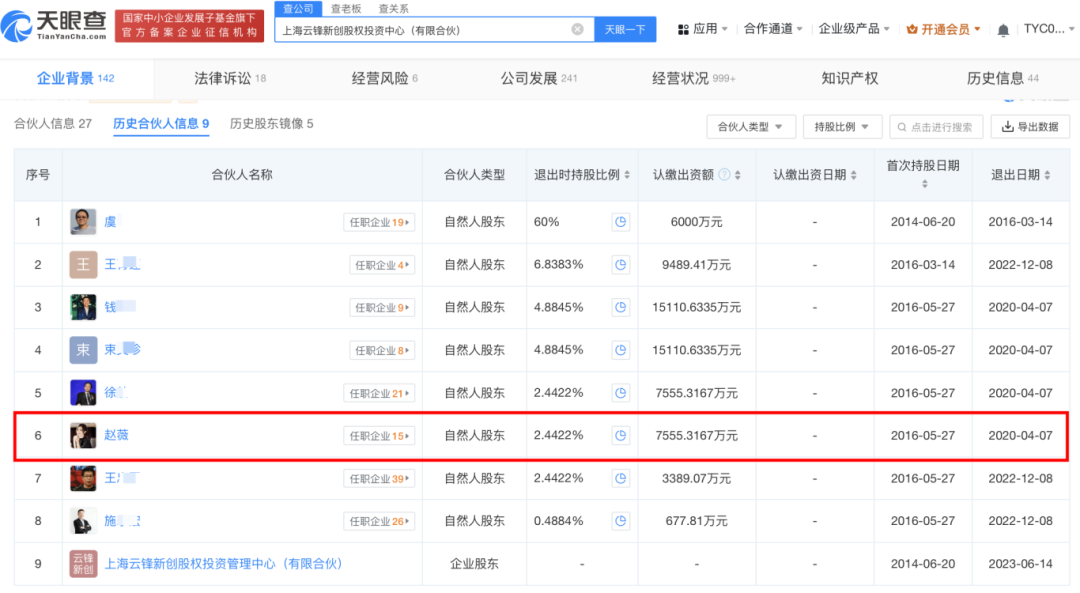Open the 知识产权 tab
Image resolution: width=1080 pixels, height=593 pixels.
tap(850, 79)
